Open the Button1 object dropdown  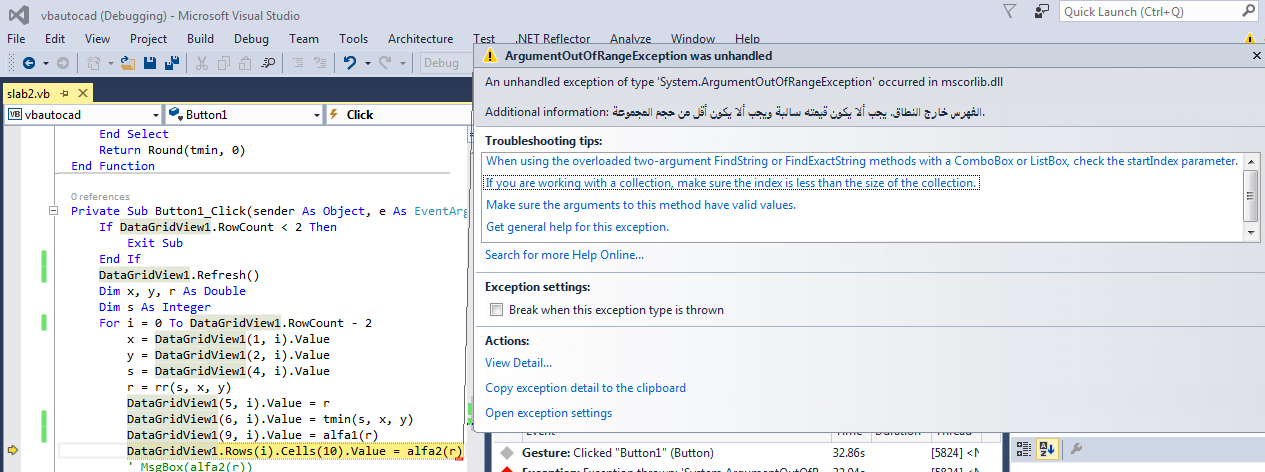point(315,115)
